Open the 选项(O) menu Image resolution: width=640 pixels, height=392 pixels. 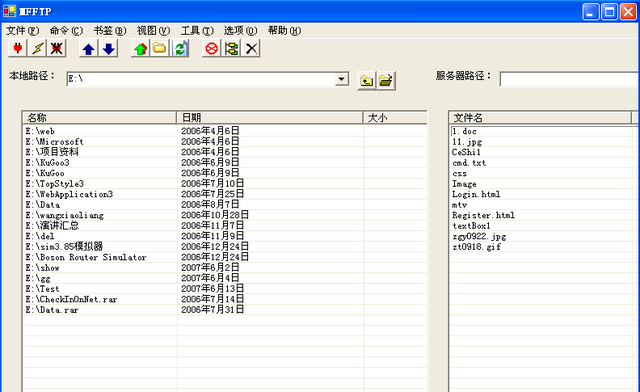[240, 31]
